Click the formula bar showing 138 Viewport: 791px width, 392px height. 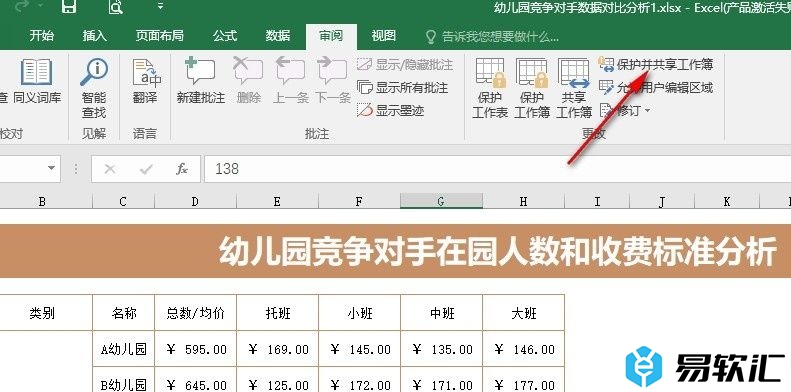pos(497,169)
